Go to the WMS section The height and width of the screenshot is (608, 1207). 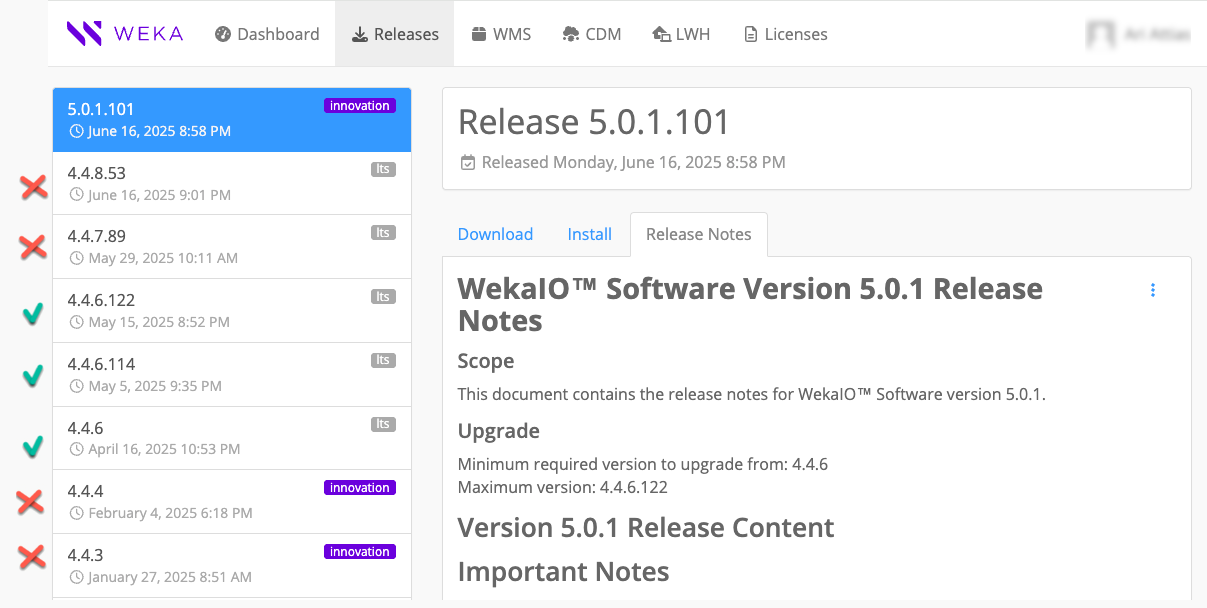501,34
